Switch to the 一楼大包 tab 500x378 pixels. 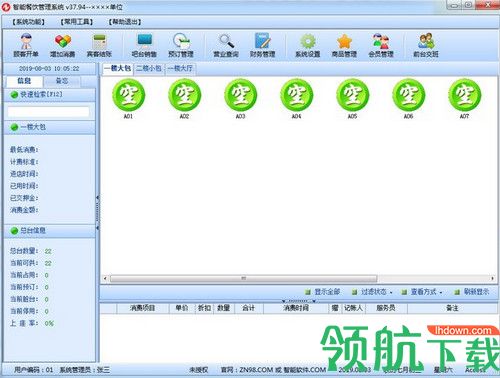point(117,69)
